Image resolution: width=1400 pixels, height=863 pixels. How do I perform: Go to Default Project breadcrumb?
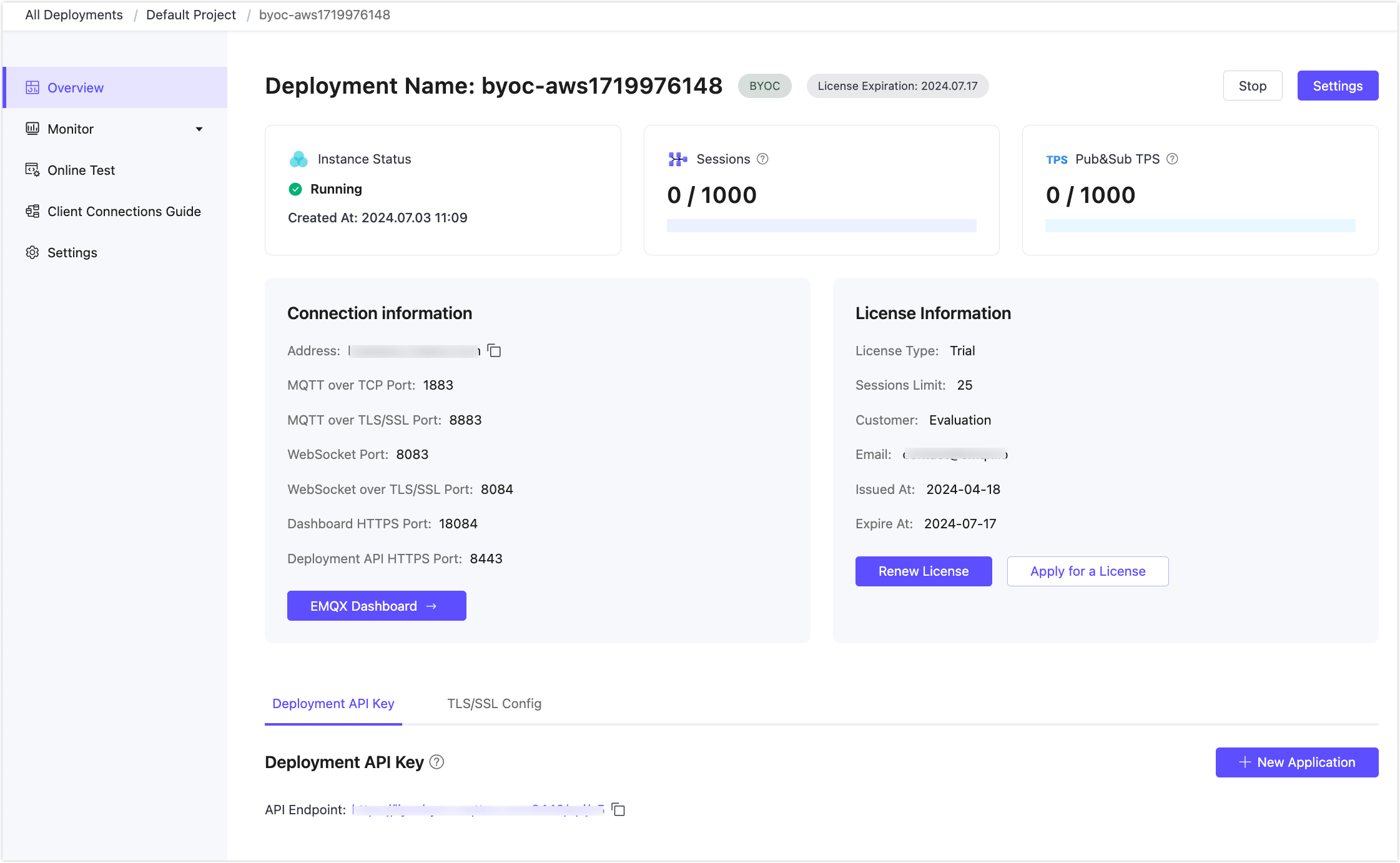click(x=190, y=15)
